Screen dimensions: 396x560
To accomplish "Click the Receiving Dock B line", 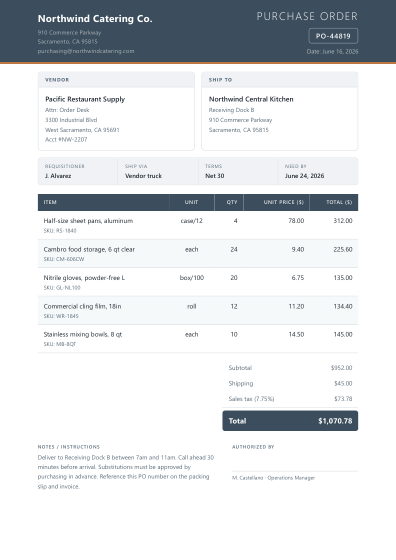I will click(231, 110).
